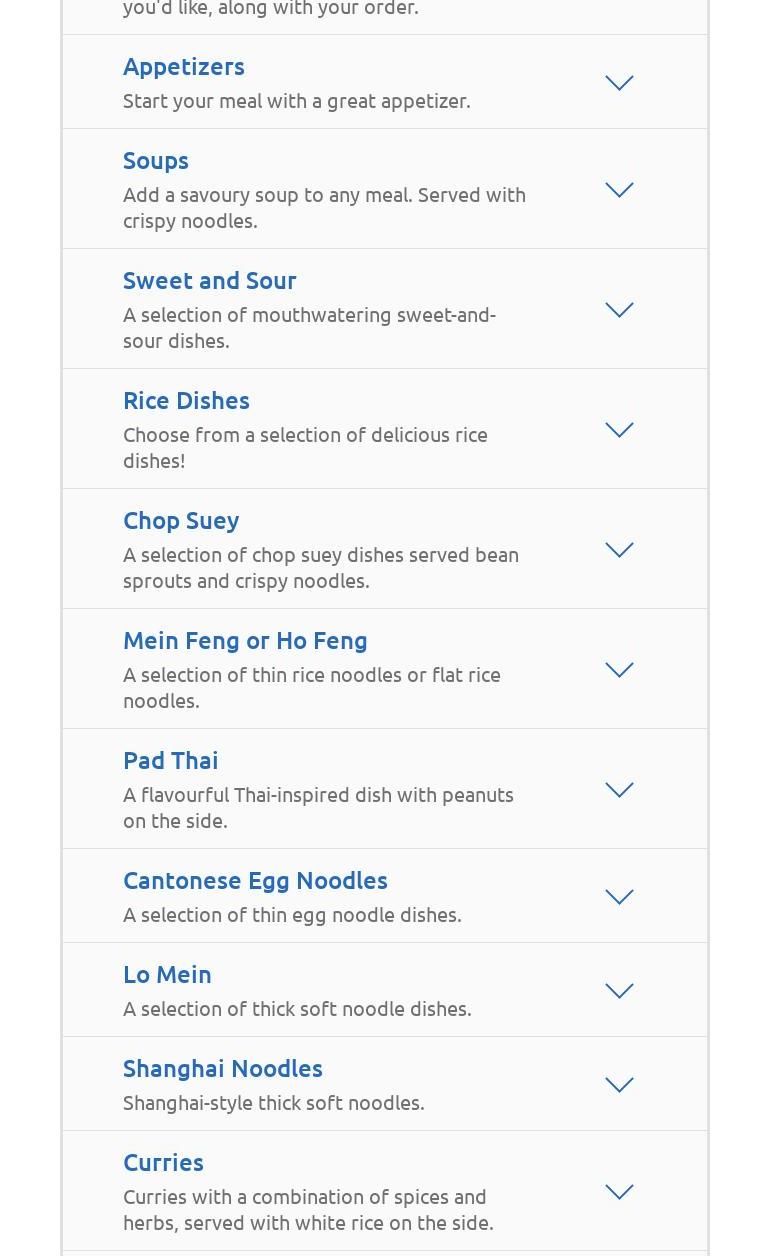The height and width of the screenshot is (1256, 770).
Task: Expand the Rice Dishes arrow
Action: tap(619, 430)
